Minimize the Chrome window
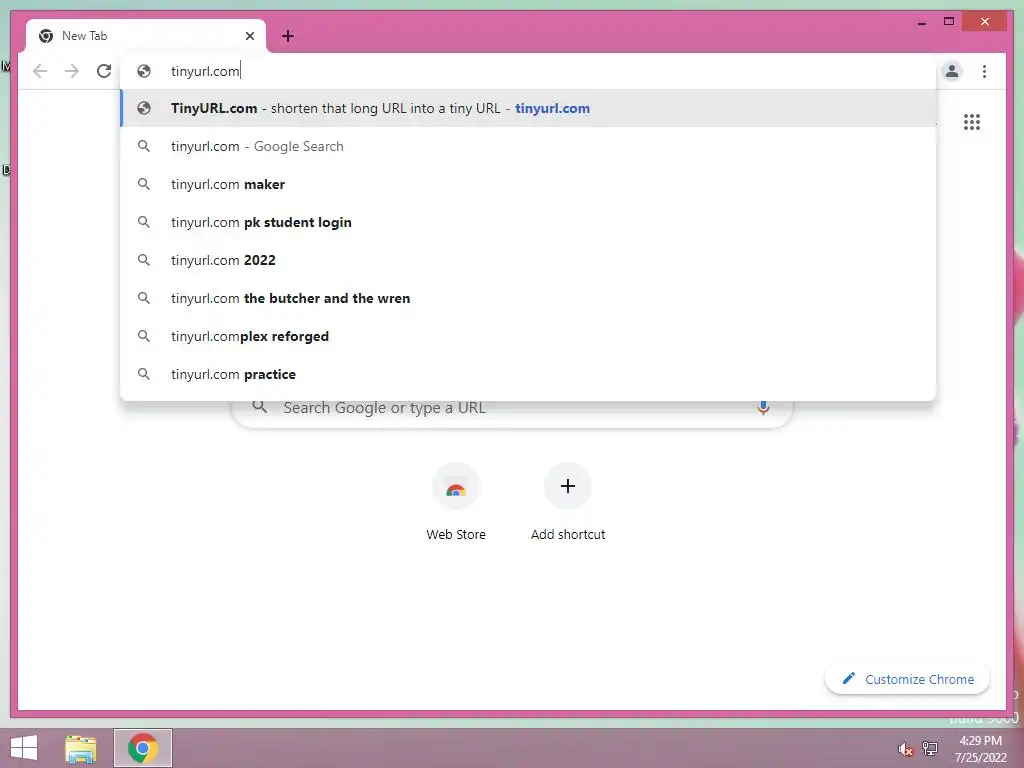The image size is (1024, 768). 921,22
